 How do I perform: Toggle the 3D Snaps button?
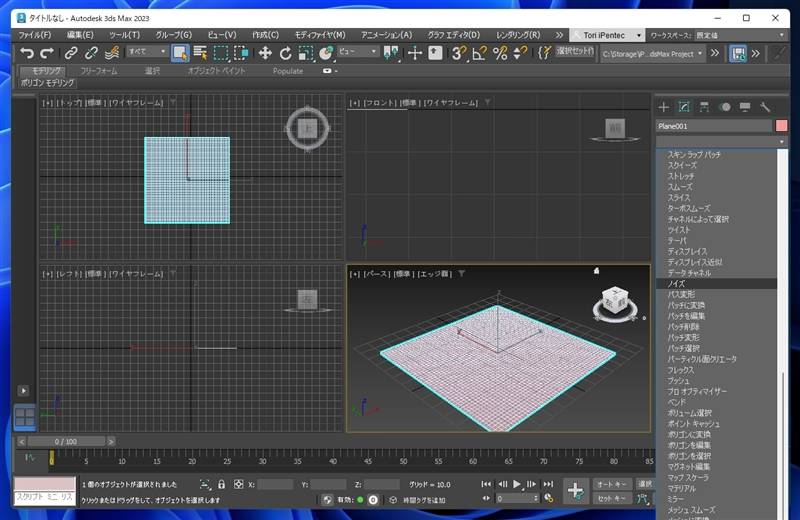[x=459, y=53]
